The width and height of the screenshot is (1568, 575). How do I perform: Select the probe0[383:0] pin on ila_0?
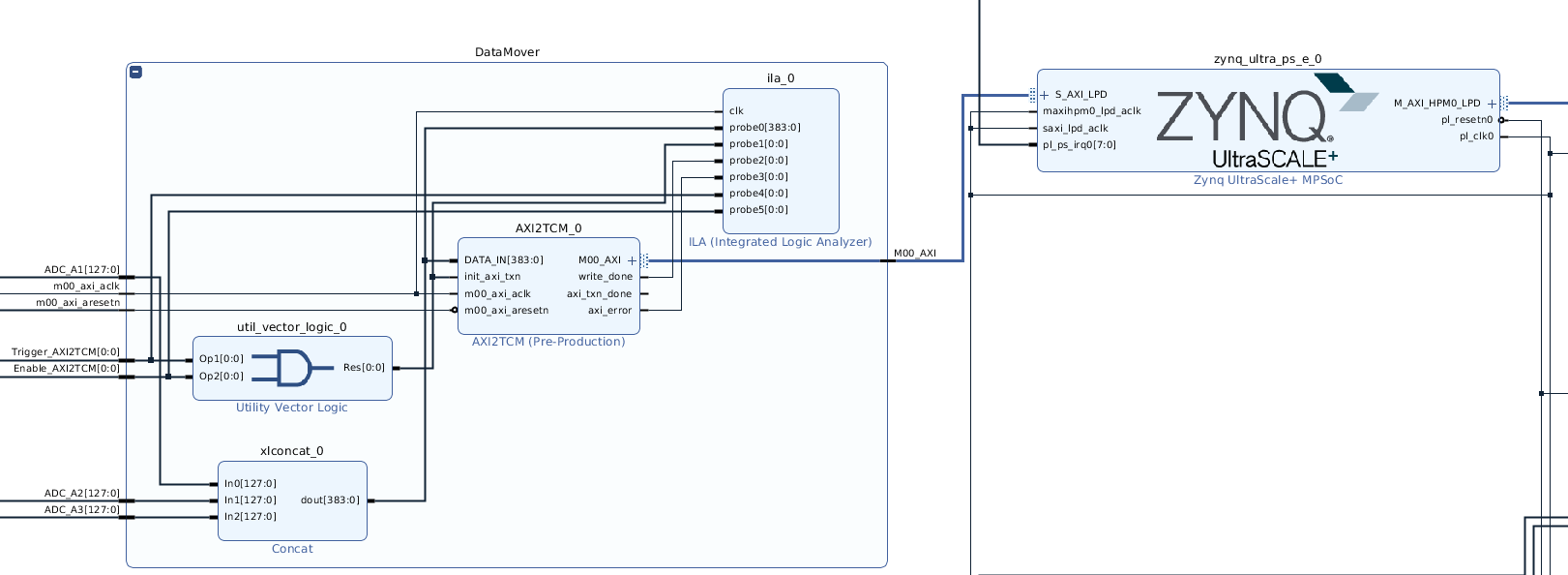pyautogui.click(x=764, y=128)
